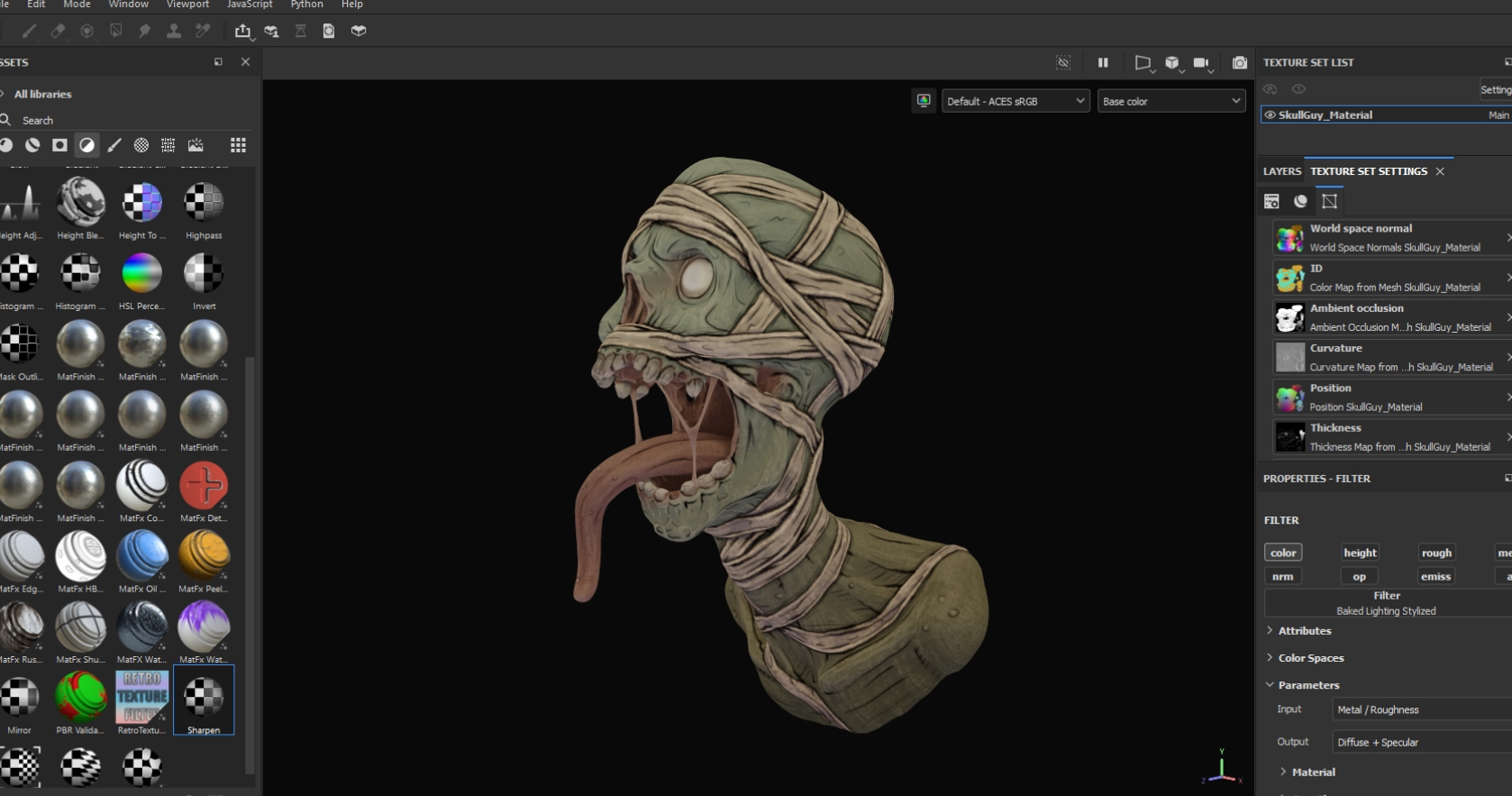Open the video camera settings icon

point(1201,62)
